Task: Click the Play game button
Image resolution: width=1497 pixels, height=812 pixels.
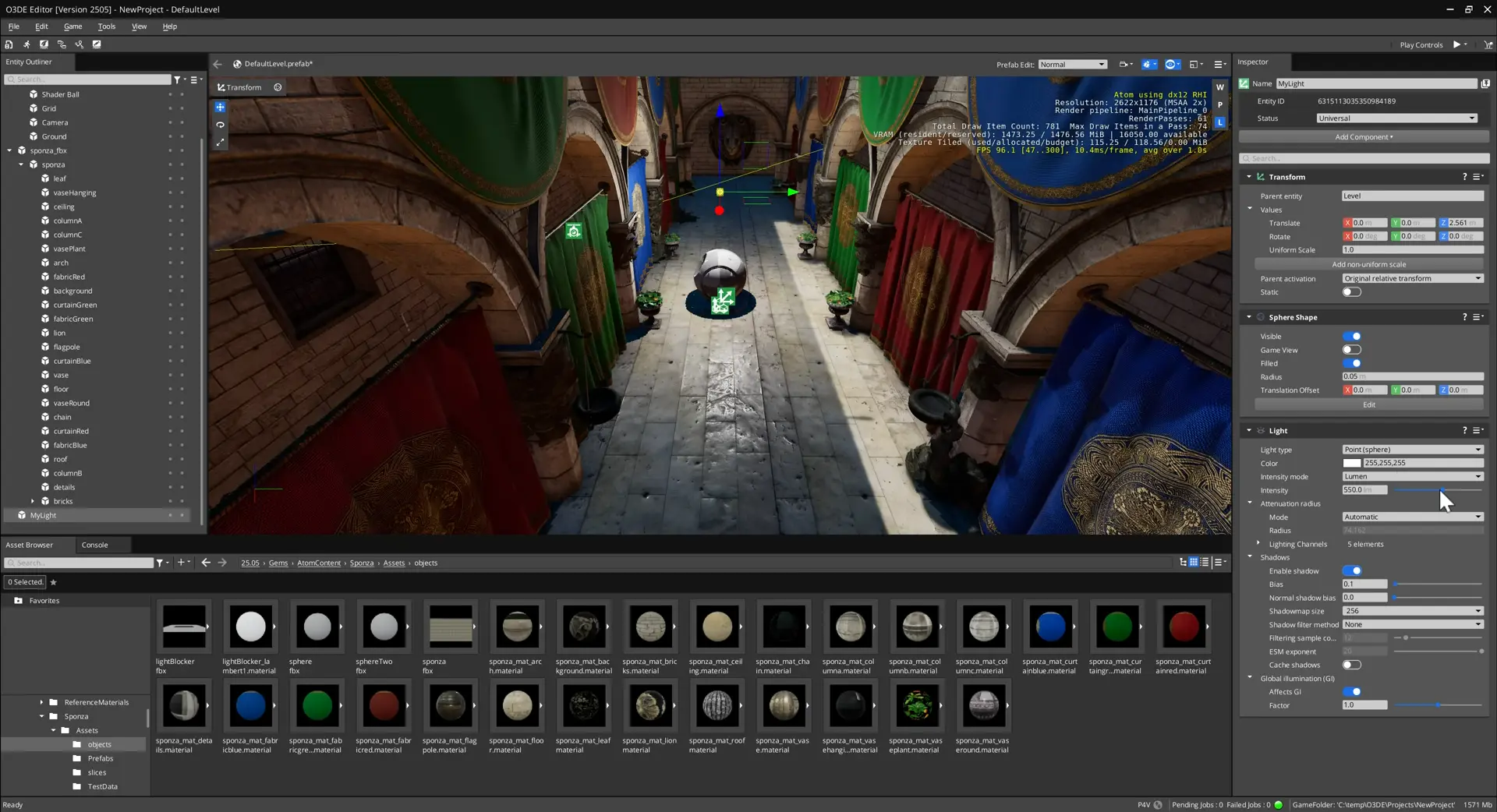Action: point(1456,44)
